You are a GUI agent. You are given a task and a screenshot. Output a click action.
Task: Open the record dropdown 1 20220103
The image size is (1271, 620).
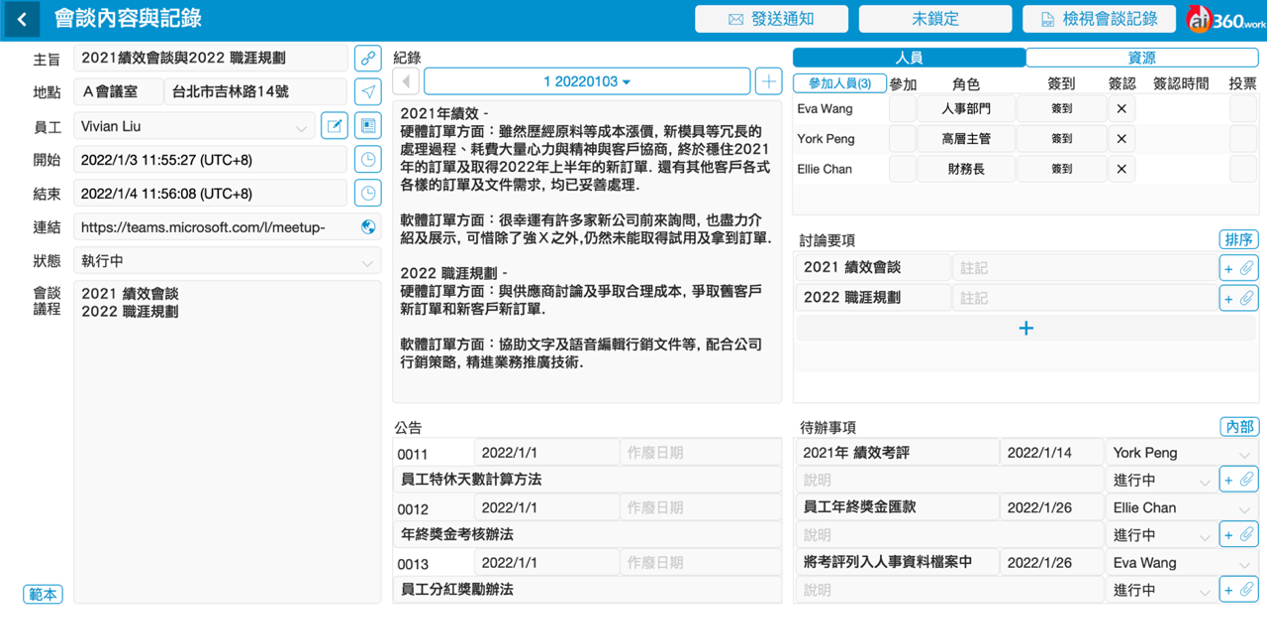point(587,81)
